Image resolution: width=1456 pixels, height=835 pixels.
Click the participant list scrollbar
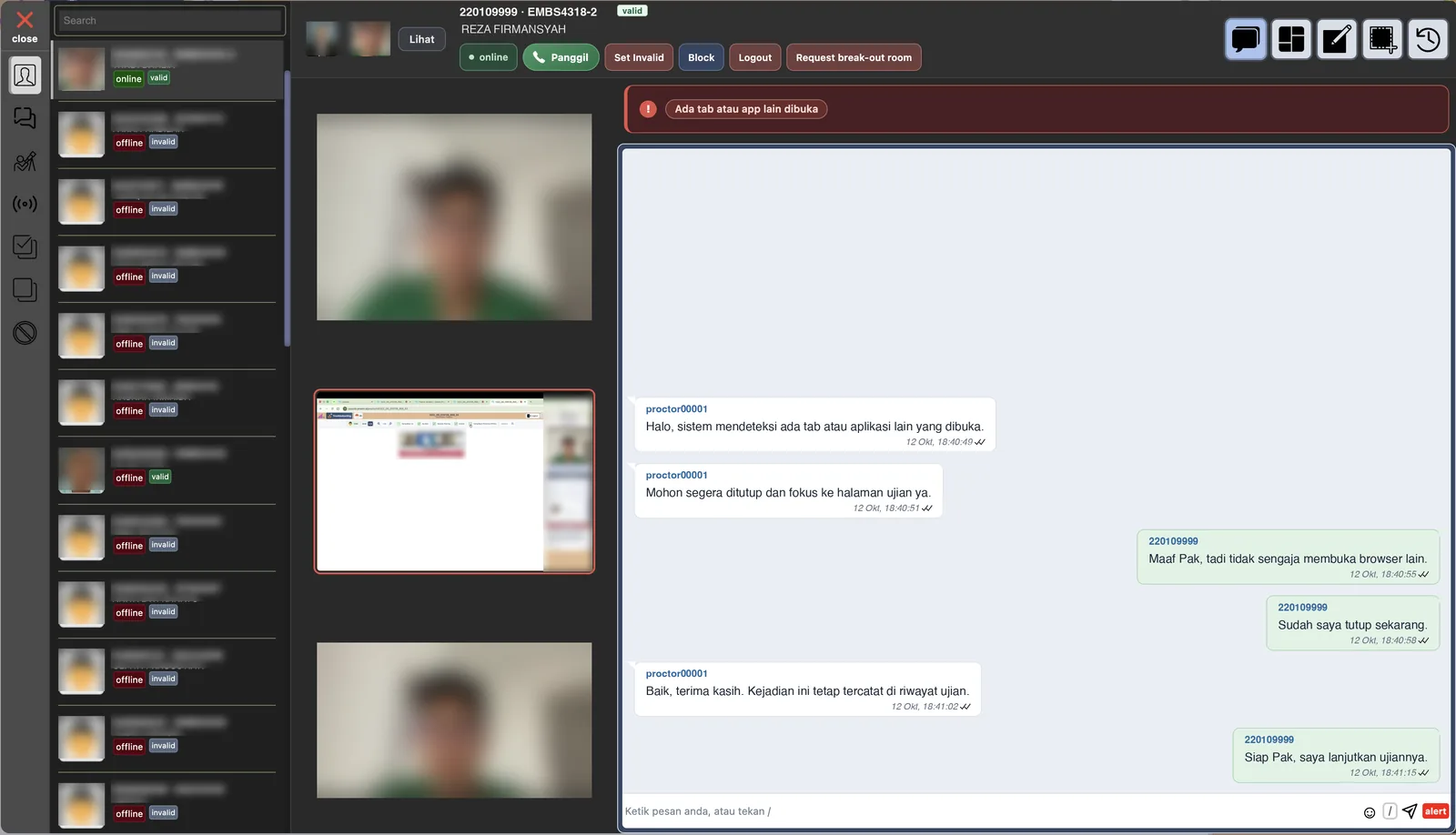pyautogui.click(x=288, y=209)
